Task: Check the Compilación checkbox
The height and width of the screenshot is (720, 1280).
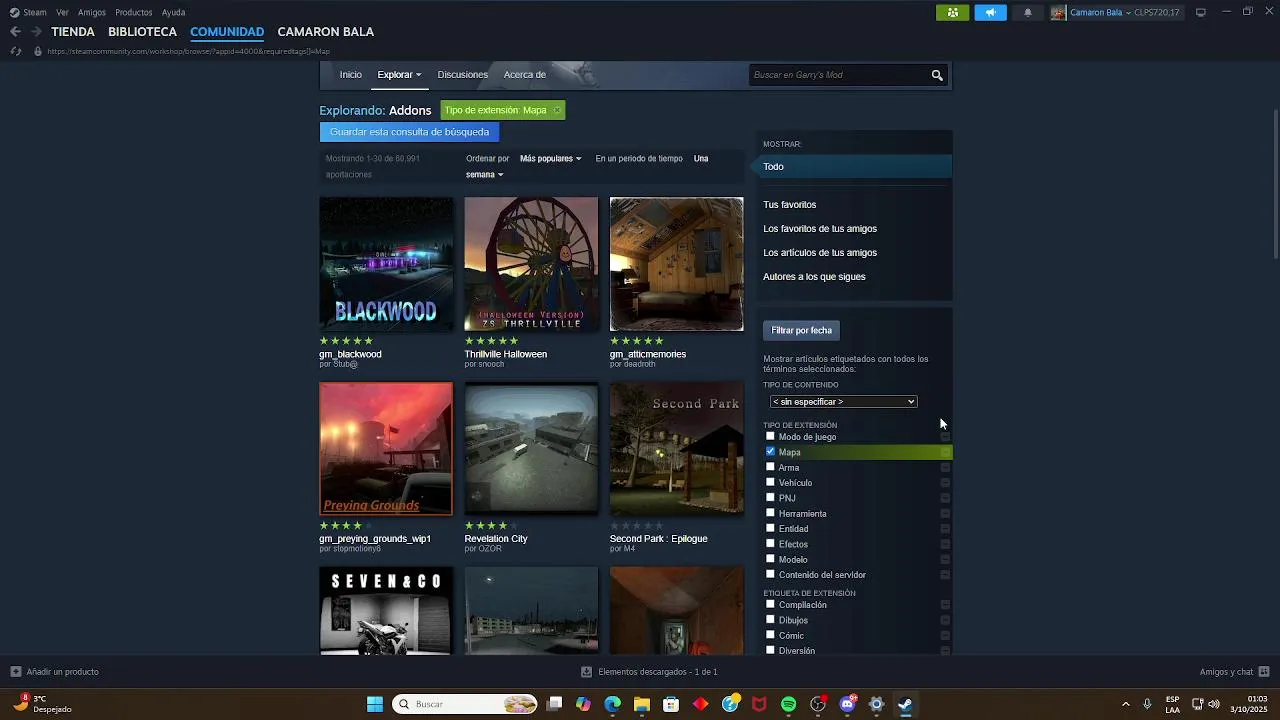Action: click(770, 604)
